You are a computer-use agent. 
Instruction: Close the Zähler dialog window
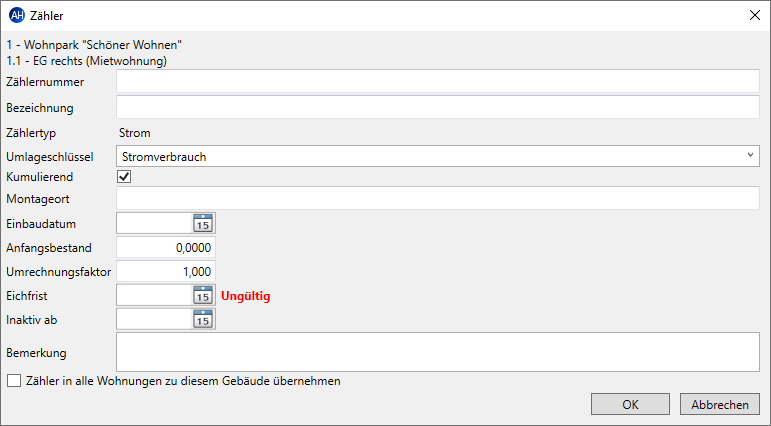[755, 15]
